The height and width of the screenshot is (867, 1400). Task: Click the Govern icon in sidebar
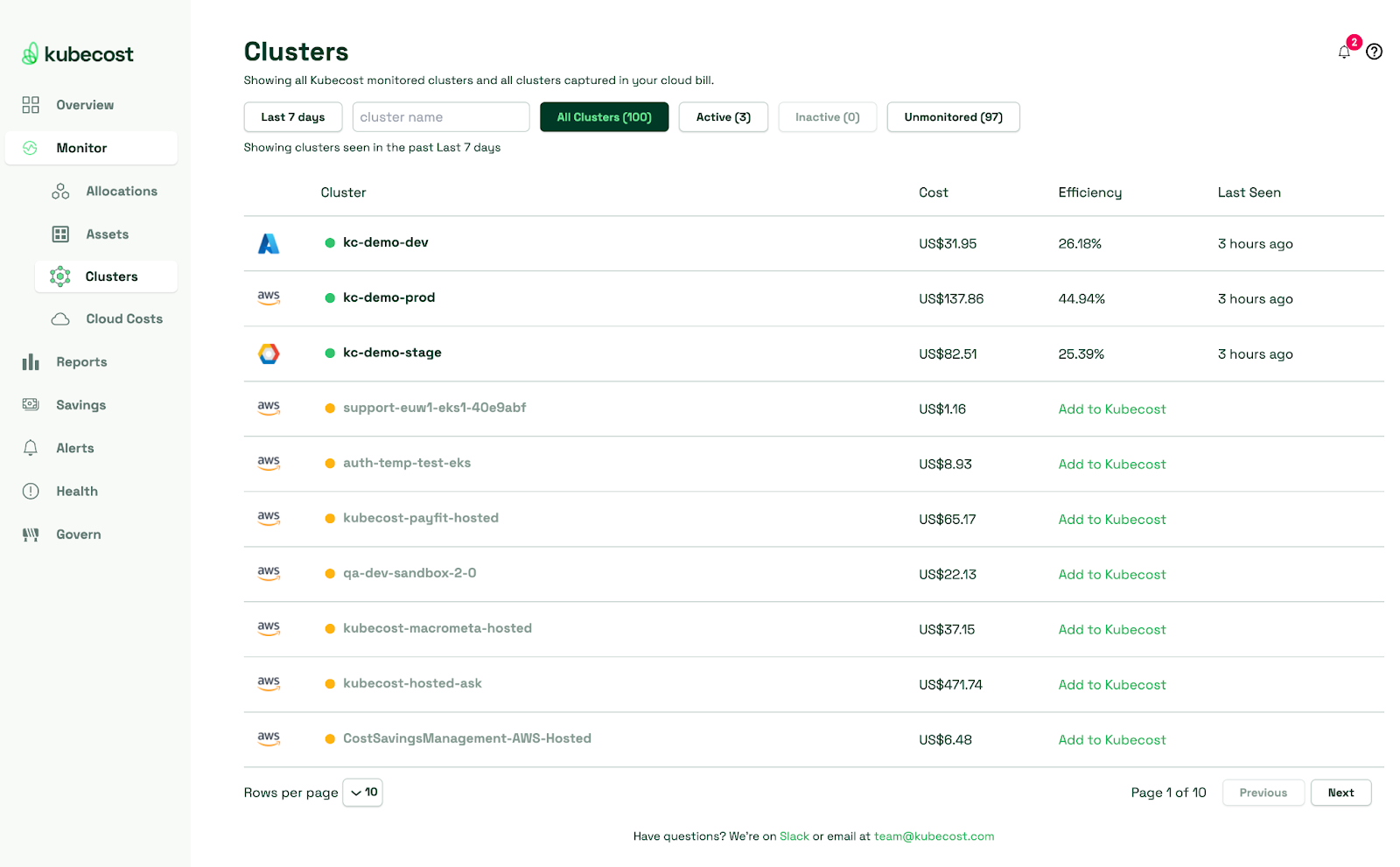pyautogui.click(x=31, y=535)
